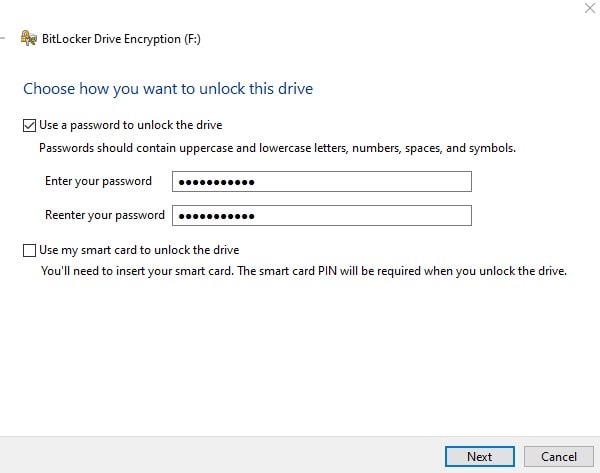This screenshot has width=600, height=473.
Task: Click the BitLocker lock-and-keys icon
Action: pyautogui.click(x=29, y=38)
